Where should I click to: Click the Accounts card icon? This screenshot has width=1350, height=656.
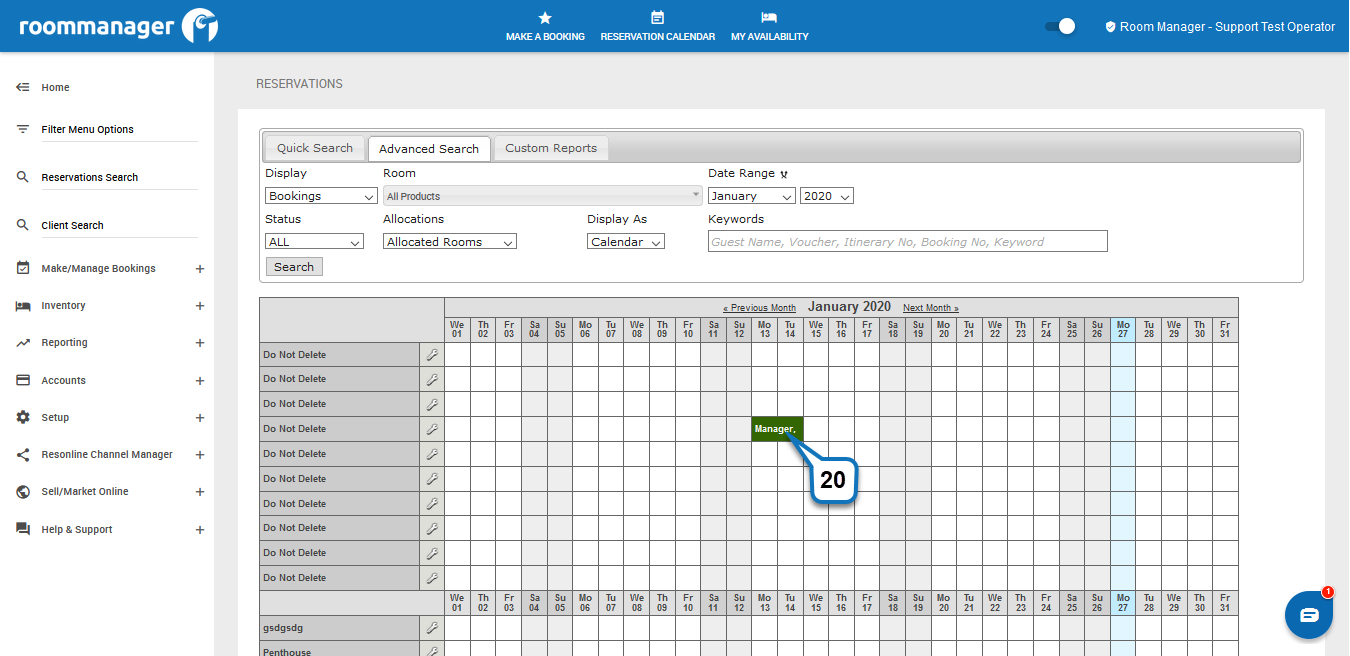pyautogui.click(x=23, y=380)
